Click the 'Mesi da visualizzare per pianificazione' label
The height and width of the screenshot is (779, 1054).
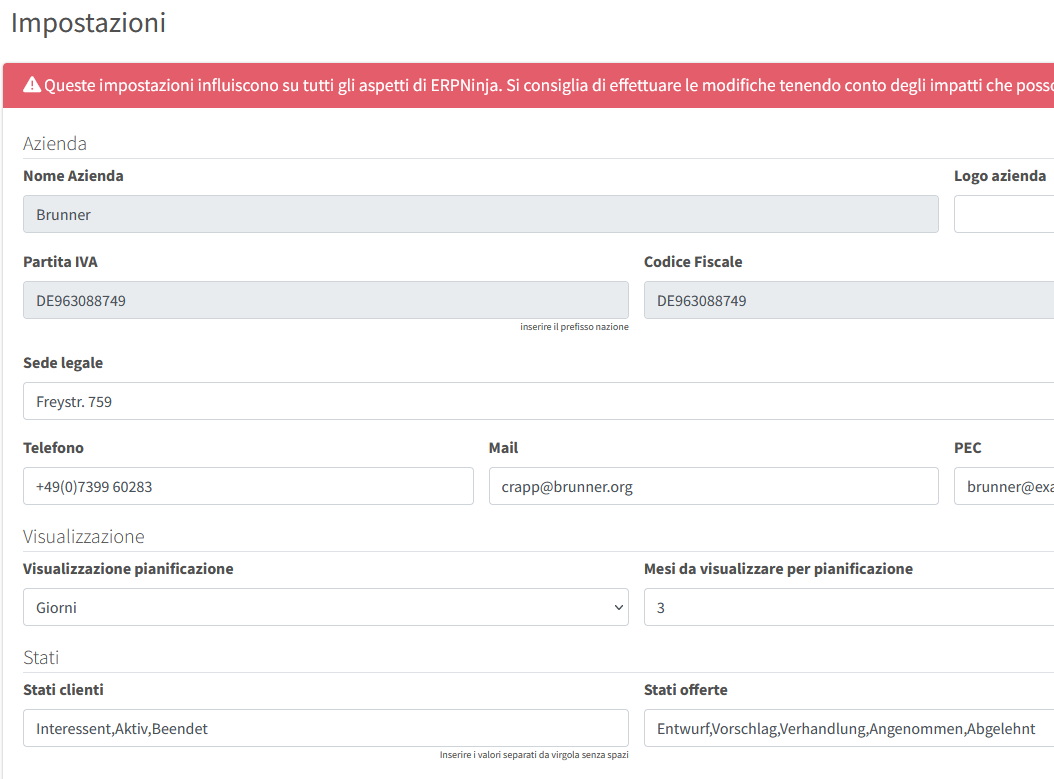pyautogui.click(x=778, y=569)
